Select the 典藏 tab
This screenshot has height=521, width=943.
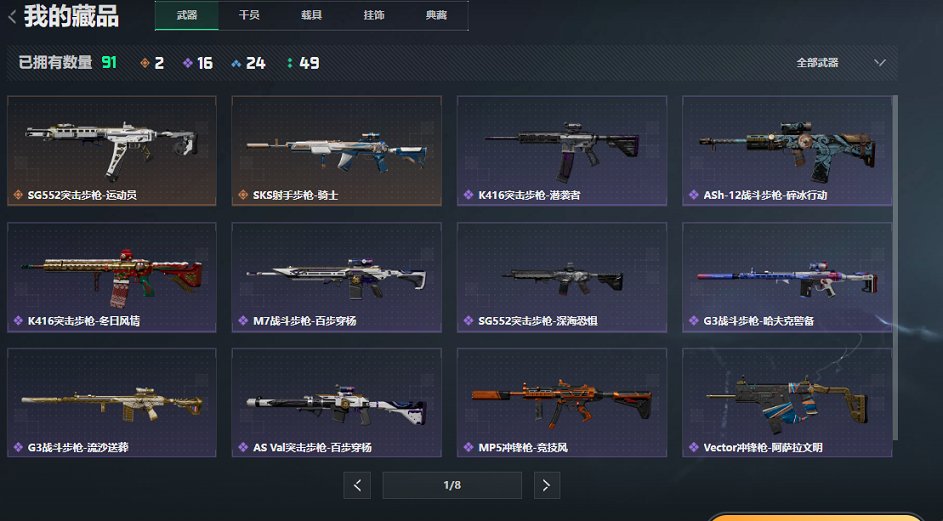[x=437, y=15]
